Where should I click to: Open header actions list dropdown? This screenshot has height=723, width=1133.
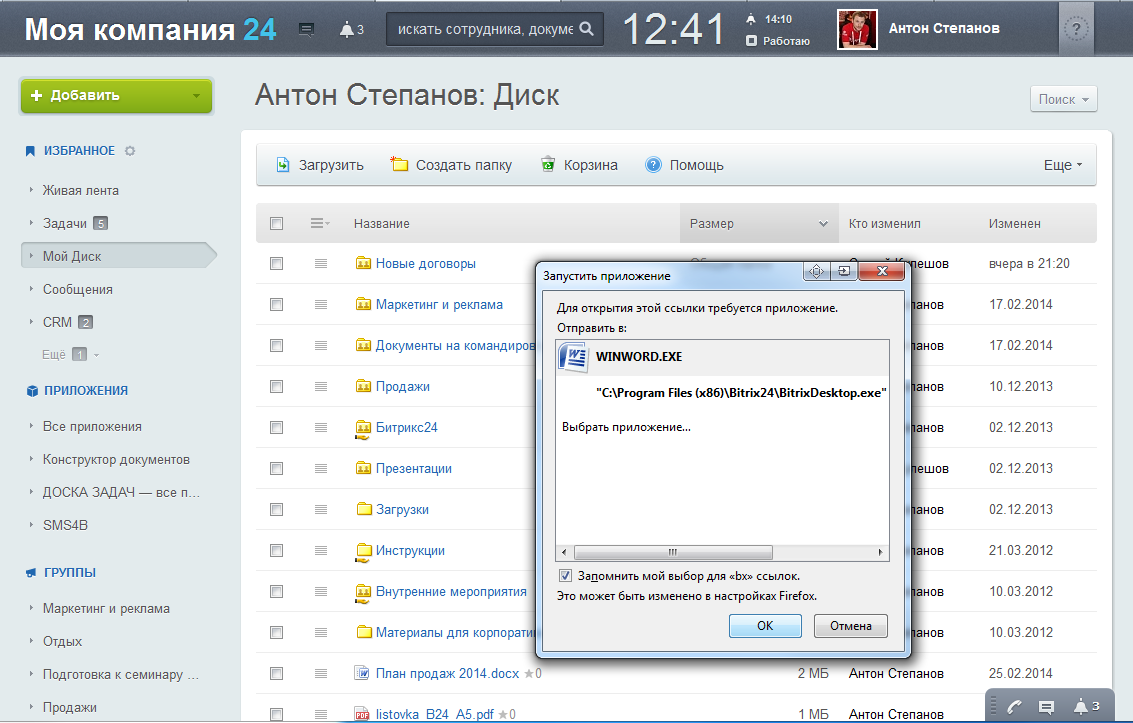320,223
